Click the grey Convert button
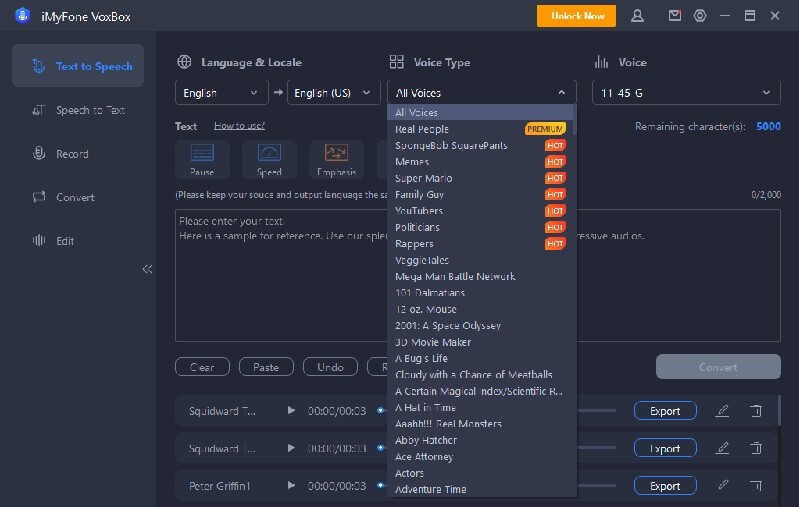799x507 pixels. (718, 367)
